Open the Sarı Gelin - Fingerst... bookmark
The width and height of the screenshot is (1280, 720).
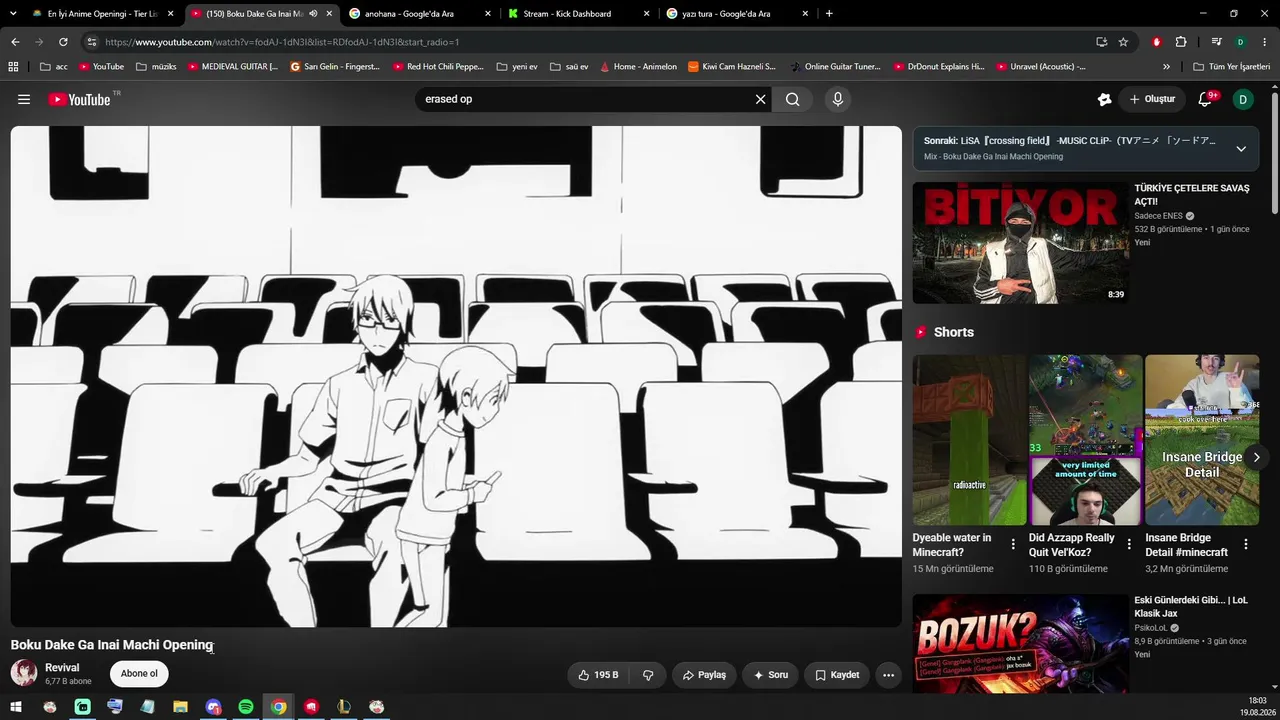coord(335,67)
